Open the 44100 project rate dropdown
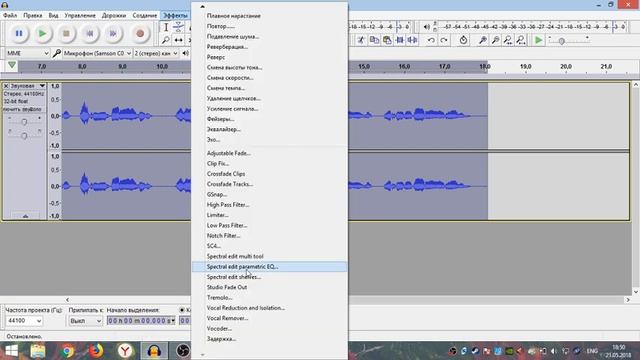Image resolution: width=640 pixels, height=360 pixels. coord(24,321)
